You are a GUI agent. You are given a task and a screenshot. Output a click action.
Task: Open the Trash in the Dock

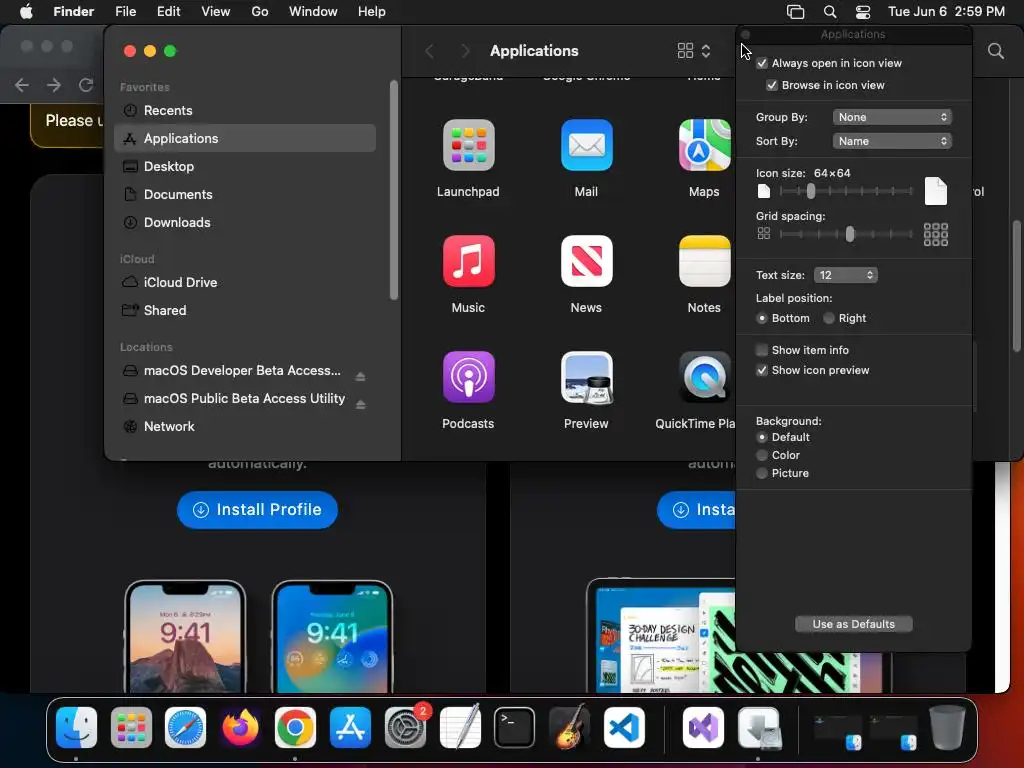point(947,727)
